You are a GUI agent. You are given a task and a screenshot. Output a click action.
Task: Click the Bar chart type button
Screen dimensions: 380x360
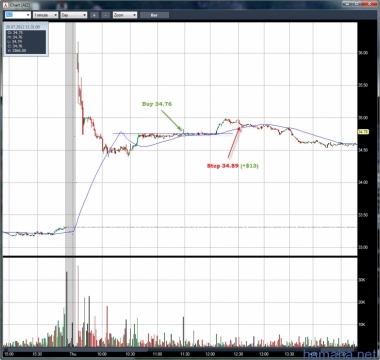(x=154, y=15)
